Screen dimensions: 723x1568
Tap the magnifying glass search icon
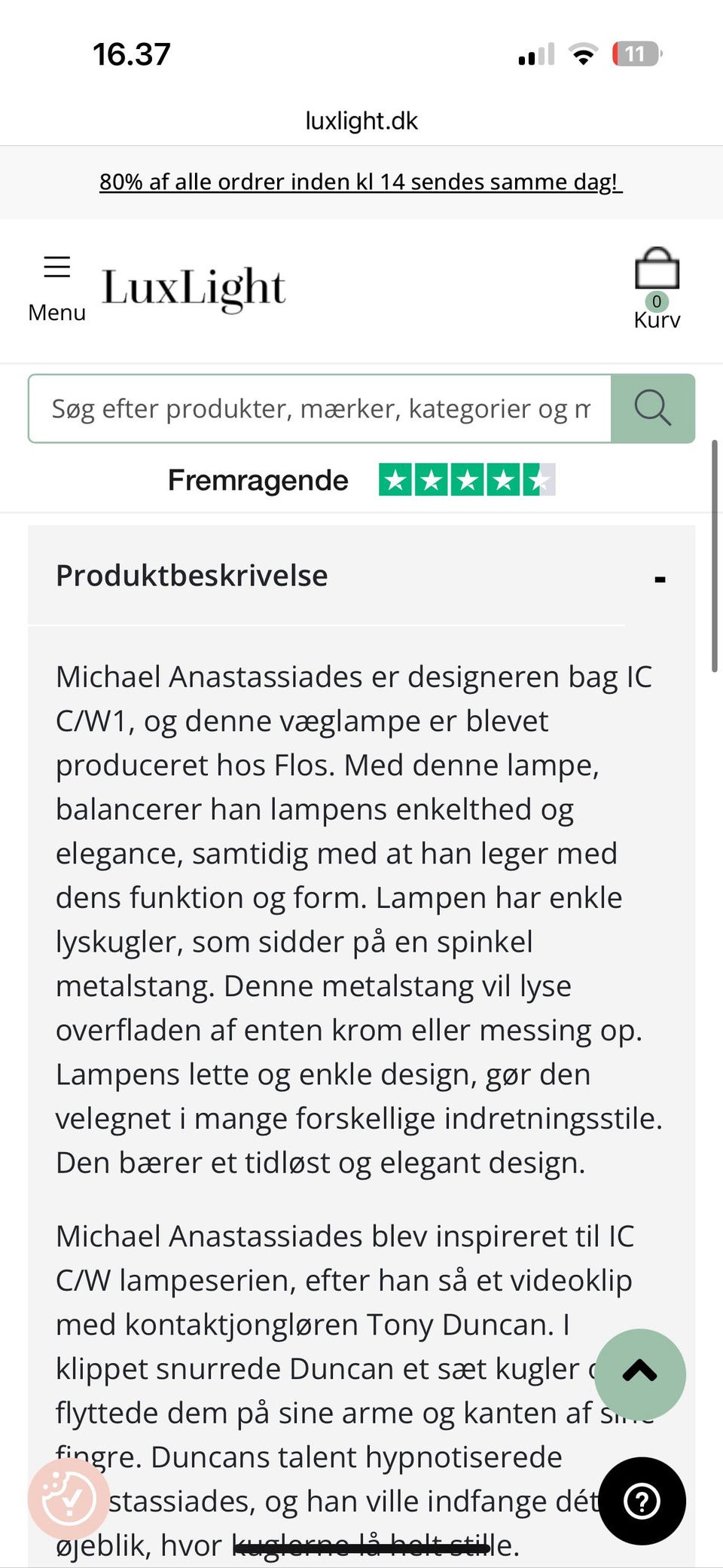point(652,408)
